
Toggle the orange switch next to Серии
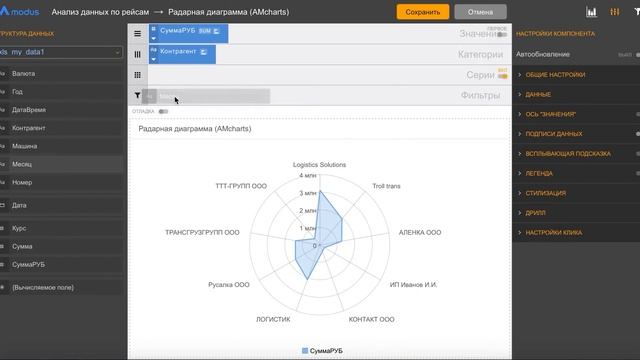pyautogui.click(x=502, y=76)
